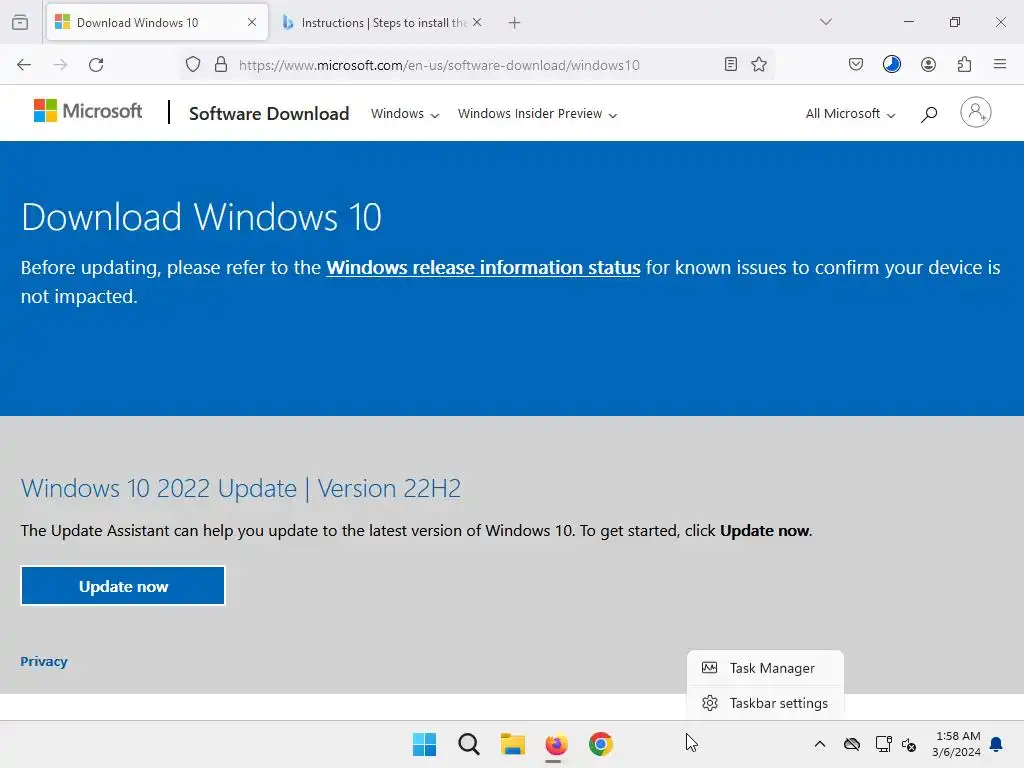Go back to the previous page
Image resolution: width=1024 pixels, height=768 pixels.
[24, 65]
